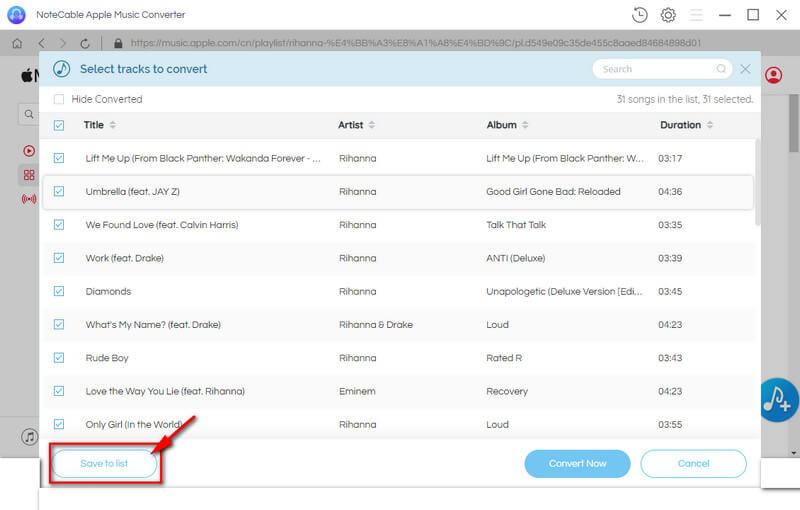Click the Save to list button
Screen dimensions: 800x510
click(105, 464)
